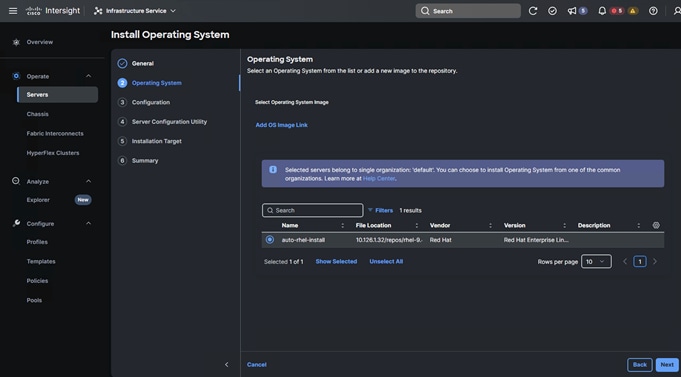
Task: Open the File Location column options menu
Action: 417,225
